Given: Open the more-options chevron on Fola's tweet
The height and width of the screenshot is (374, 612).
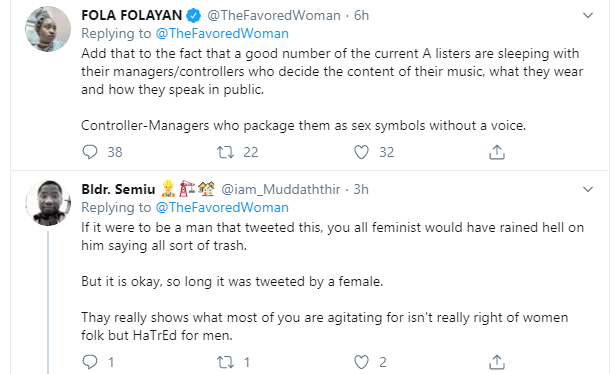Looking at the screenshot, I should click(x=588, y=16).
